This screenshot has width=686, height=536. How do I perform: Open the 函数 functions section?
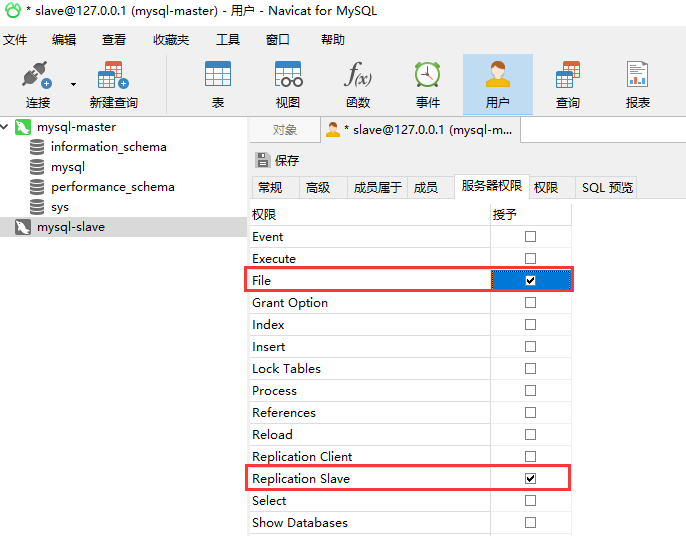coord(358,85)
